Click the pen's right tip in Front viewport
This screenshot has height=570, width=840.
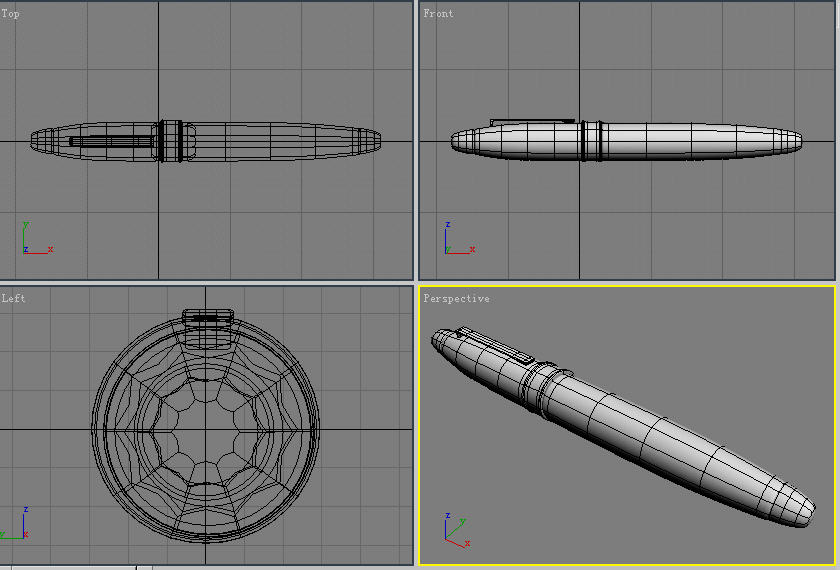(796, 141)
